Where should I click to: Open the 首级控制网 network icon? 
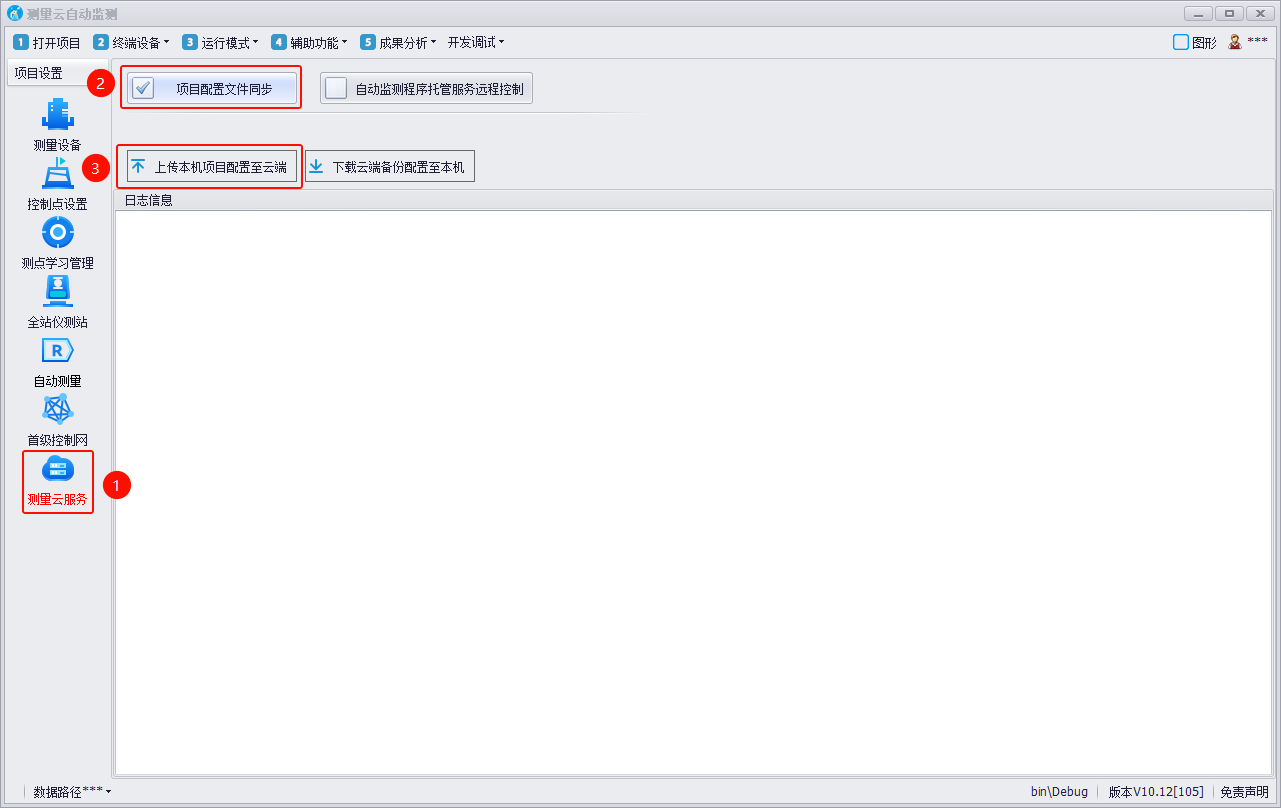pyautogui.click(x=57, y=410)
